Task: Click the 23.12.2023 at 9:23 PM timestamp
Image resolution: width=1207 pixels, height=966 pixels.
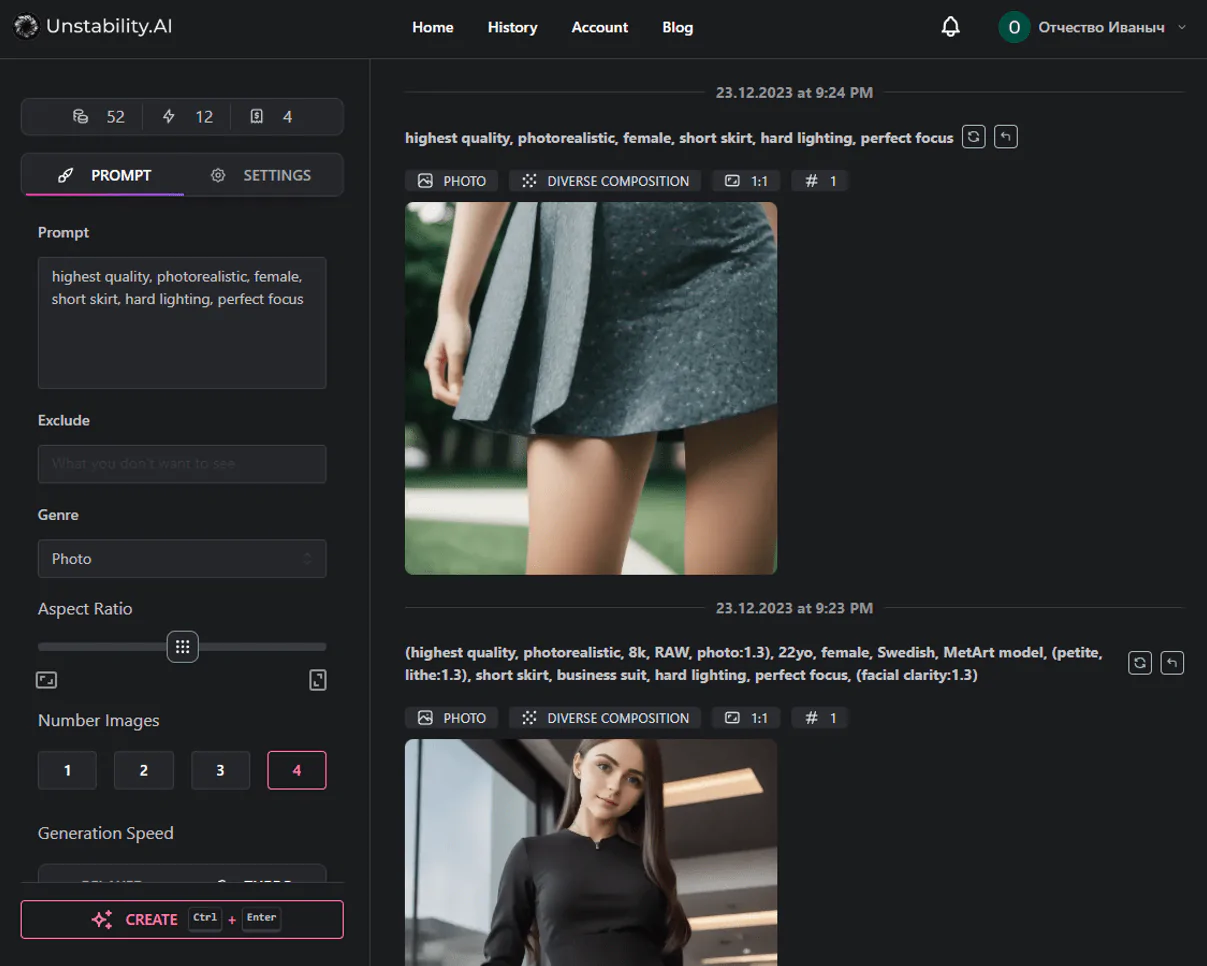Action: (x=794, y=608)
